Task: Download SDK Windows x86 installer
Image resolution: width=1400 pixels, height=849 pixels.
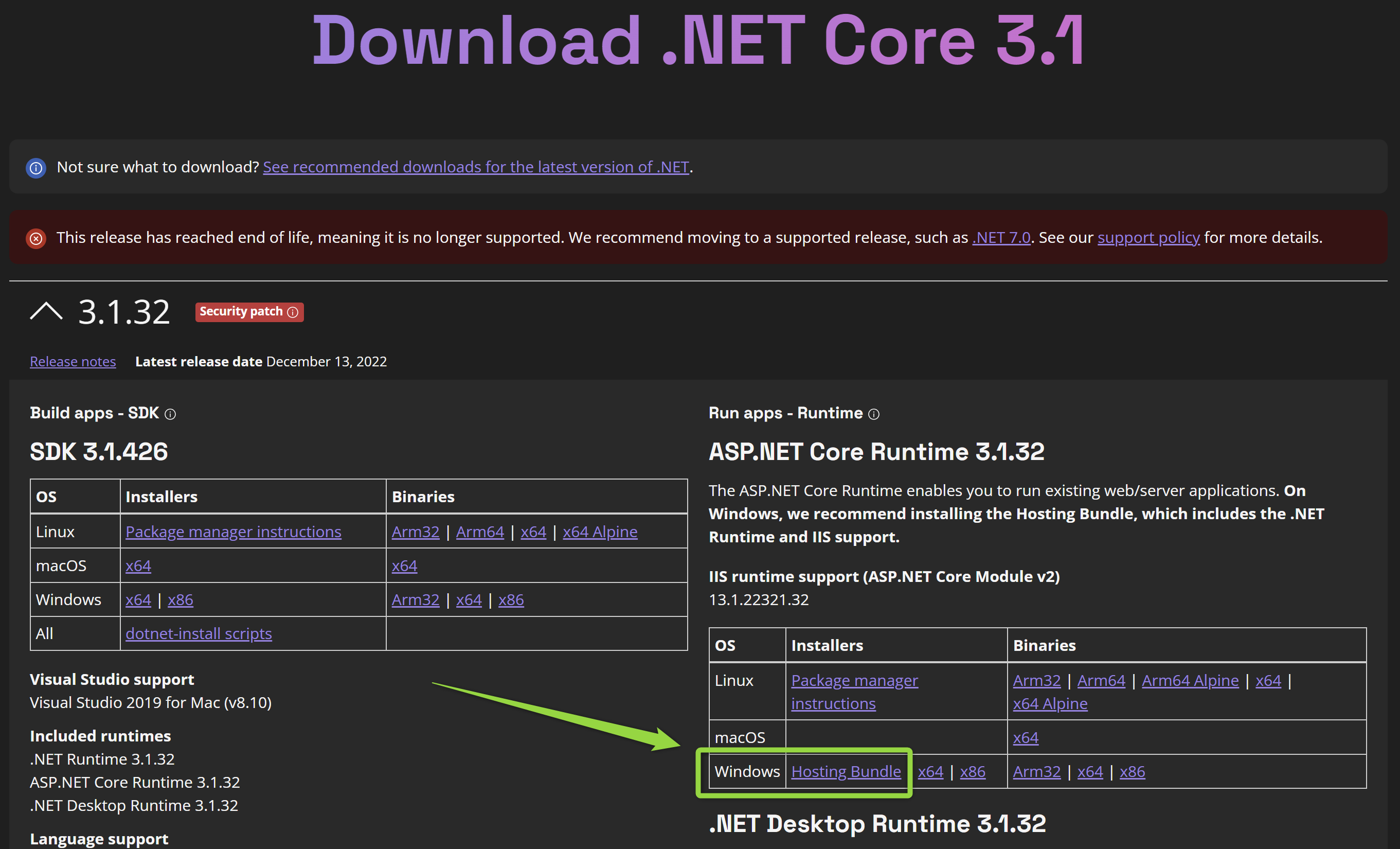Action: 180,599
